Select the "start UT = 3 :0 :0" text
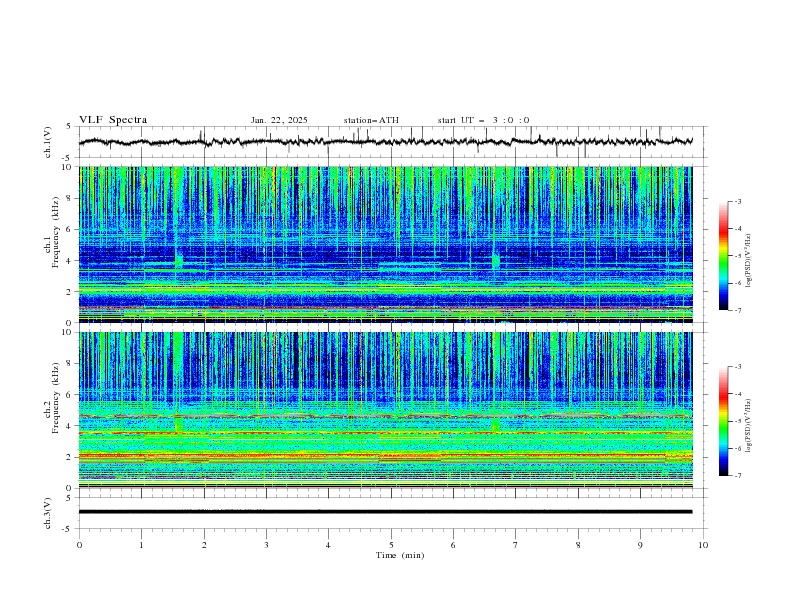Screen dimensions: 792x612 (483, 120)
